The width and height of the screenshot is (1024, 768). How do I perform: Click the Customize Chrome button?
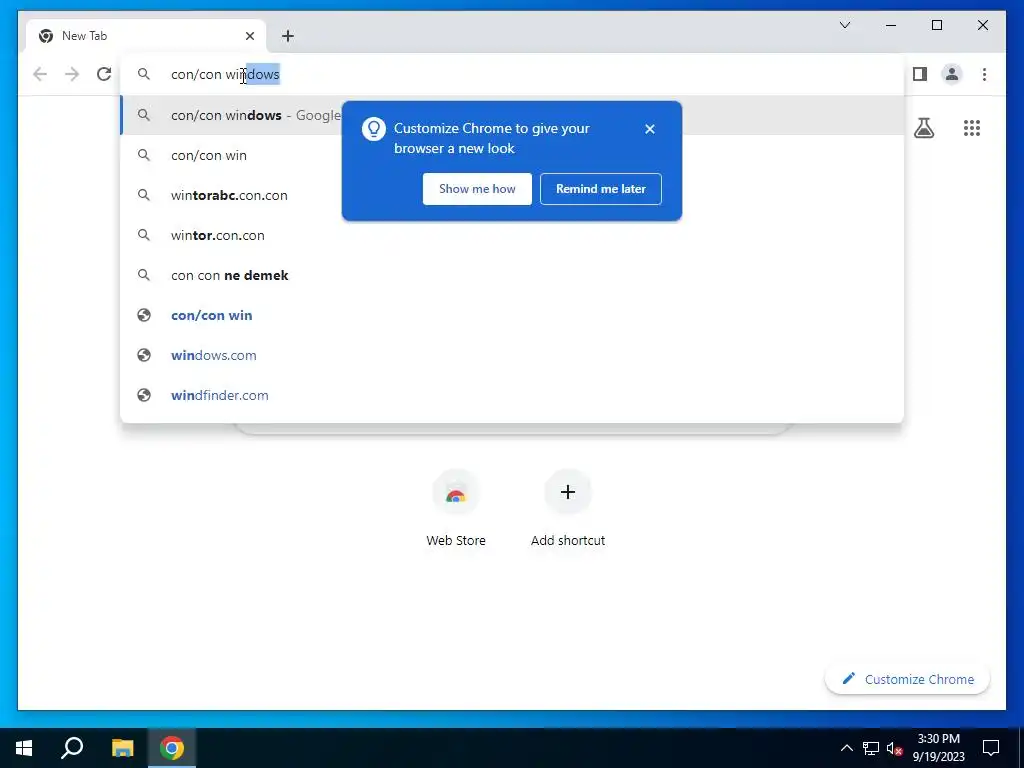click(908, 679)
